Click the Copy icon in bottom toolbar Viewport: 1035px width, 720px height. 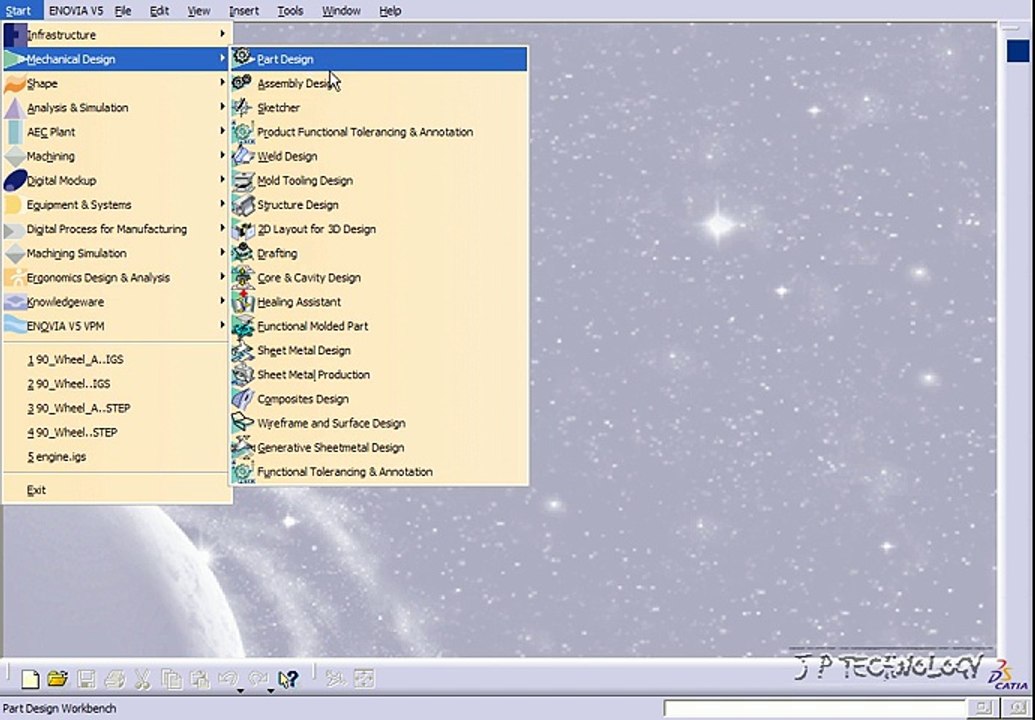[x=172, y=679]
